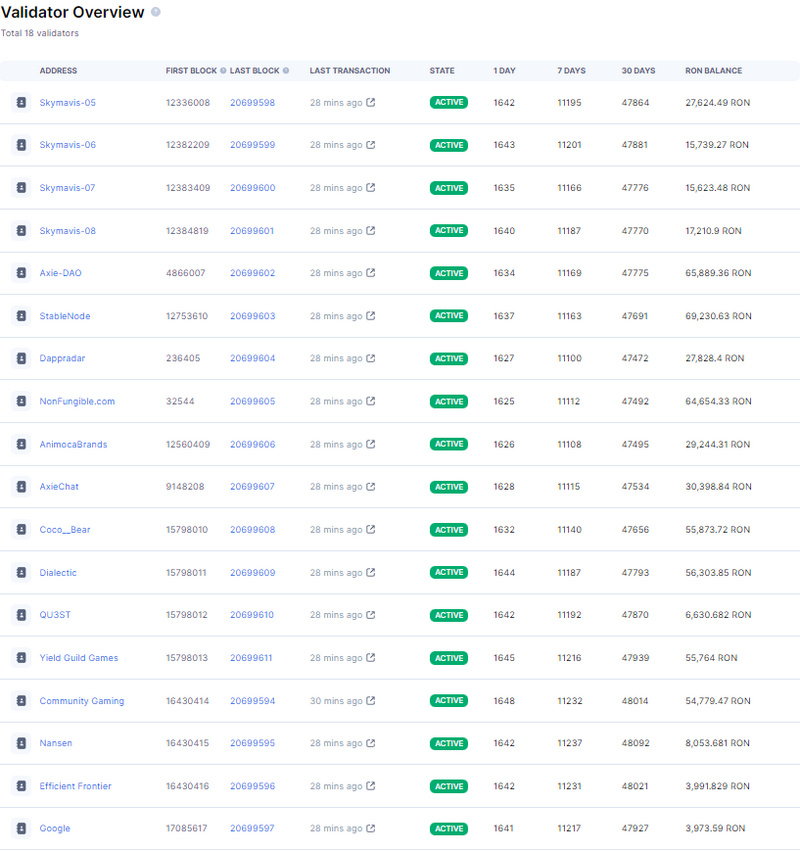Screen dimensions: 800x851
Task: Click the info icon next to FIRST BLOCK header
Action: point(223,71)
